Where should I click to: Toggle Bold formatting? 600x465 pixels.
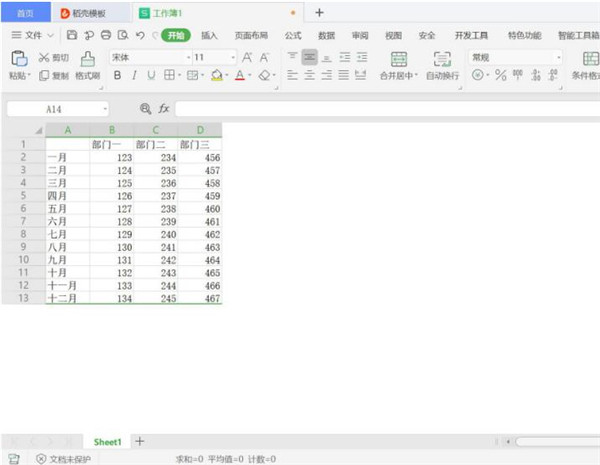pyautogui.click(x=117, y=75)
